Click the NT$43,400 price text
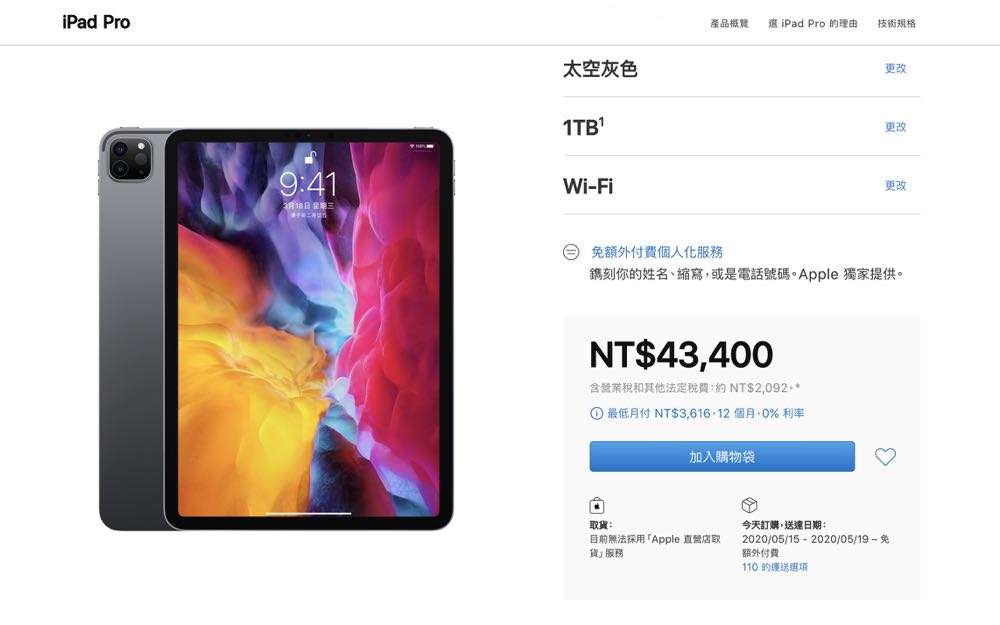Image resolution: width=1000 pixels, height=625 pixels. tap(681, 355)
